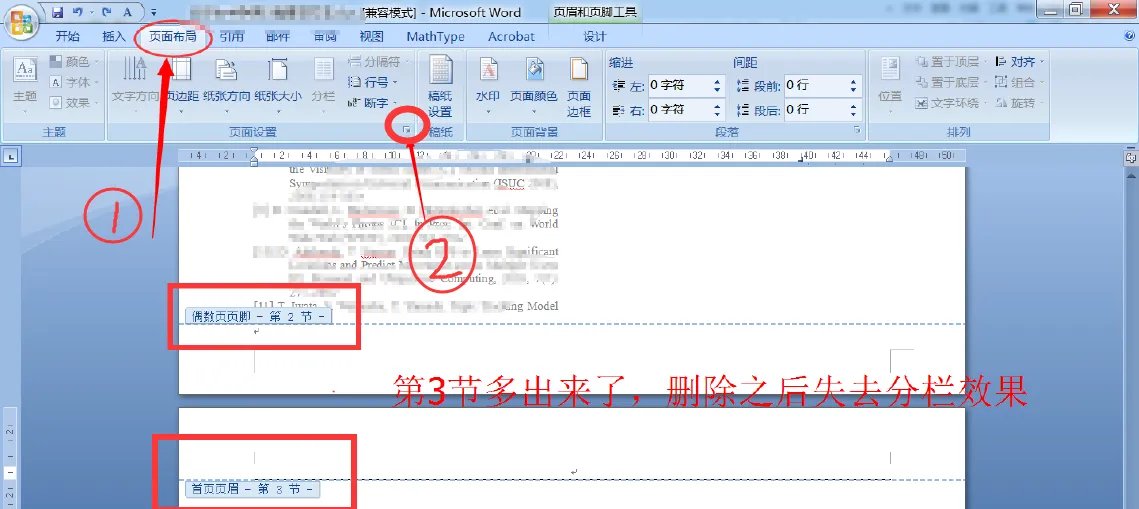
Task: Open undo history dropdown arrow
Action: click(x=91, y=12)
